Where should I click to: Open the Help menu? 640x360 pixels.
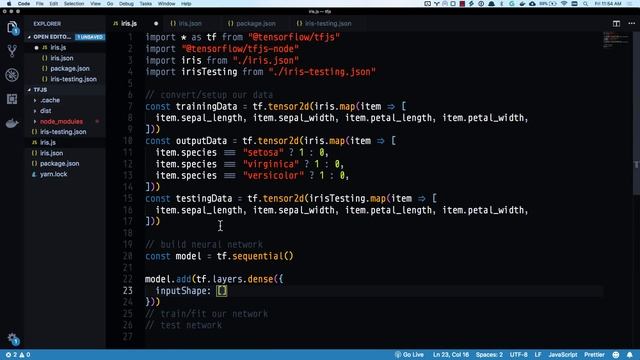tap(186, 4)
